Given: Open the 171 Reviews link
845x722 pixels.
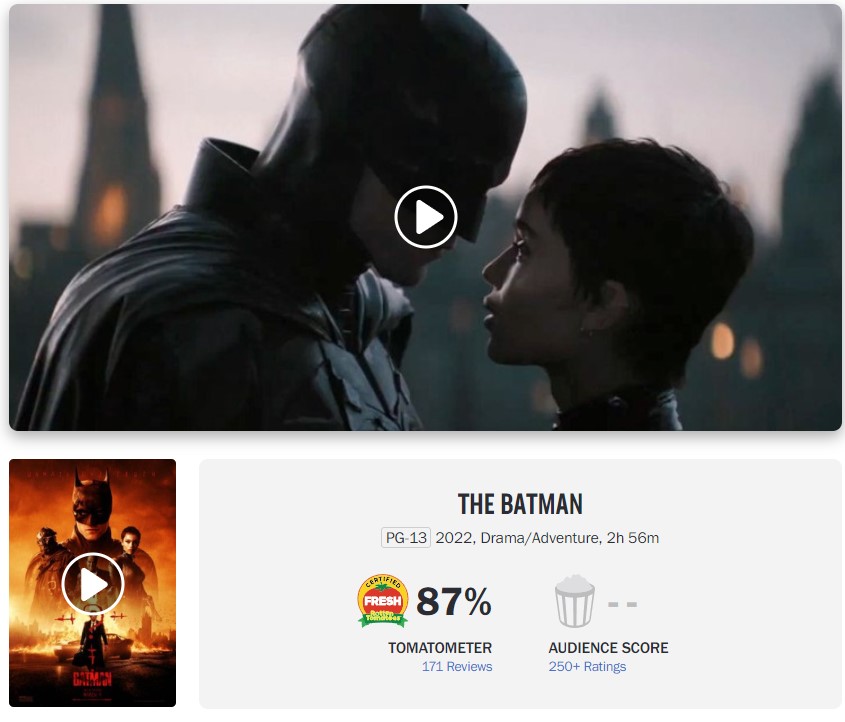Looking at the screenshot, I should [x=457, y=667].
